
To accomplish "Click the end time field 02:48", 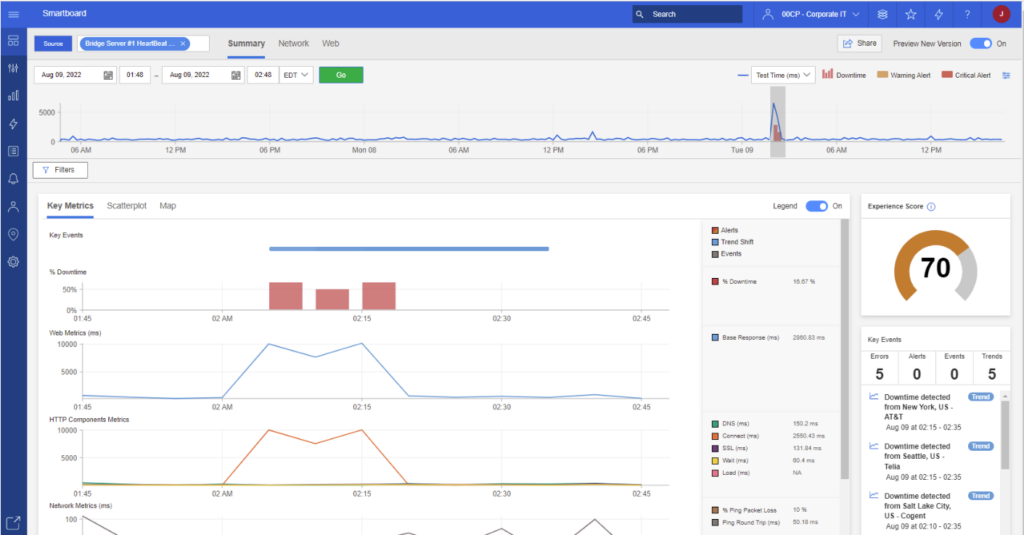I will tap(263, 75).
